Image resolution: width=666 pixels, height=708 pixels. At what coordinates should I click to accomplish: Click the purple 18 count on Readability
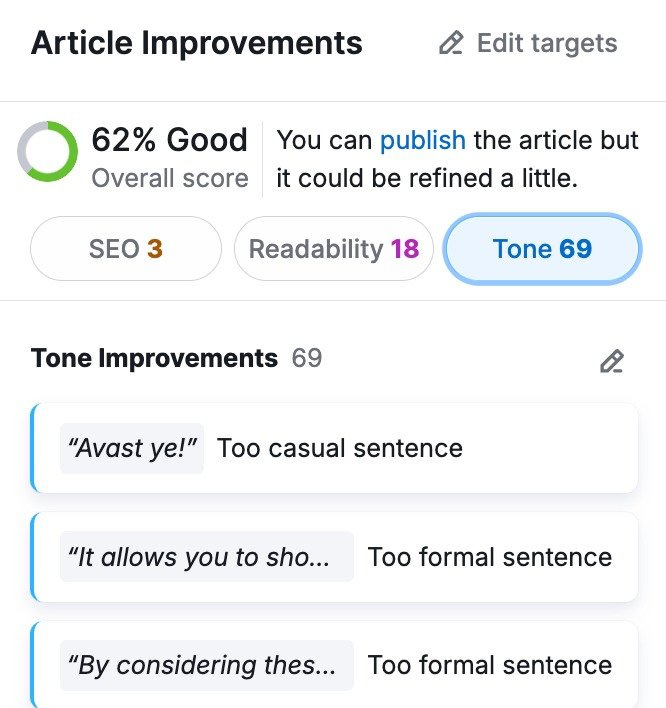(405, 248)
